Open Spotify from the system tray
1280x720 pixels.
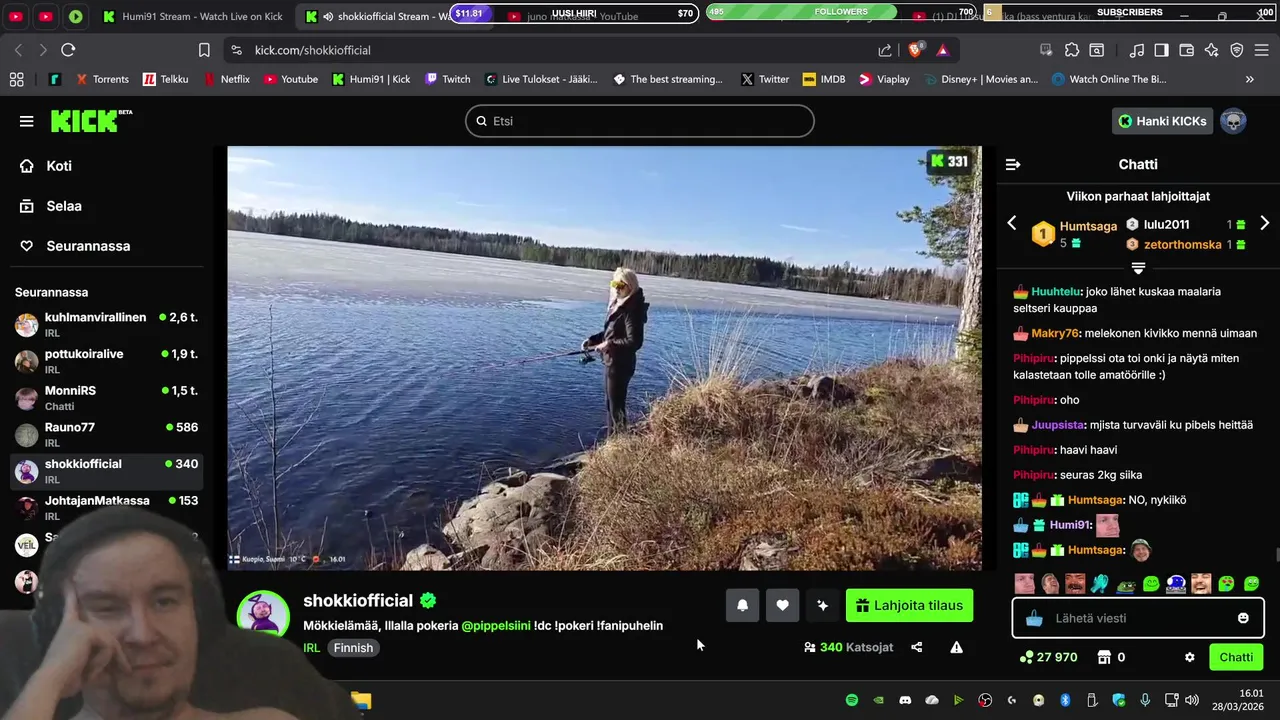click(852, 700)
